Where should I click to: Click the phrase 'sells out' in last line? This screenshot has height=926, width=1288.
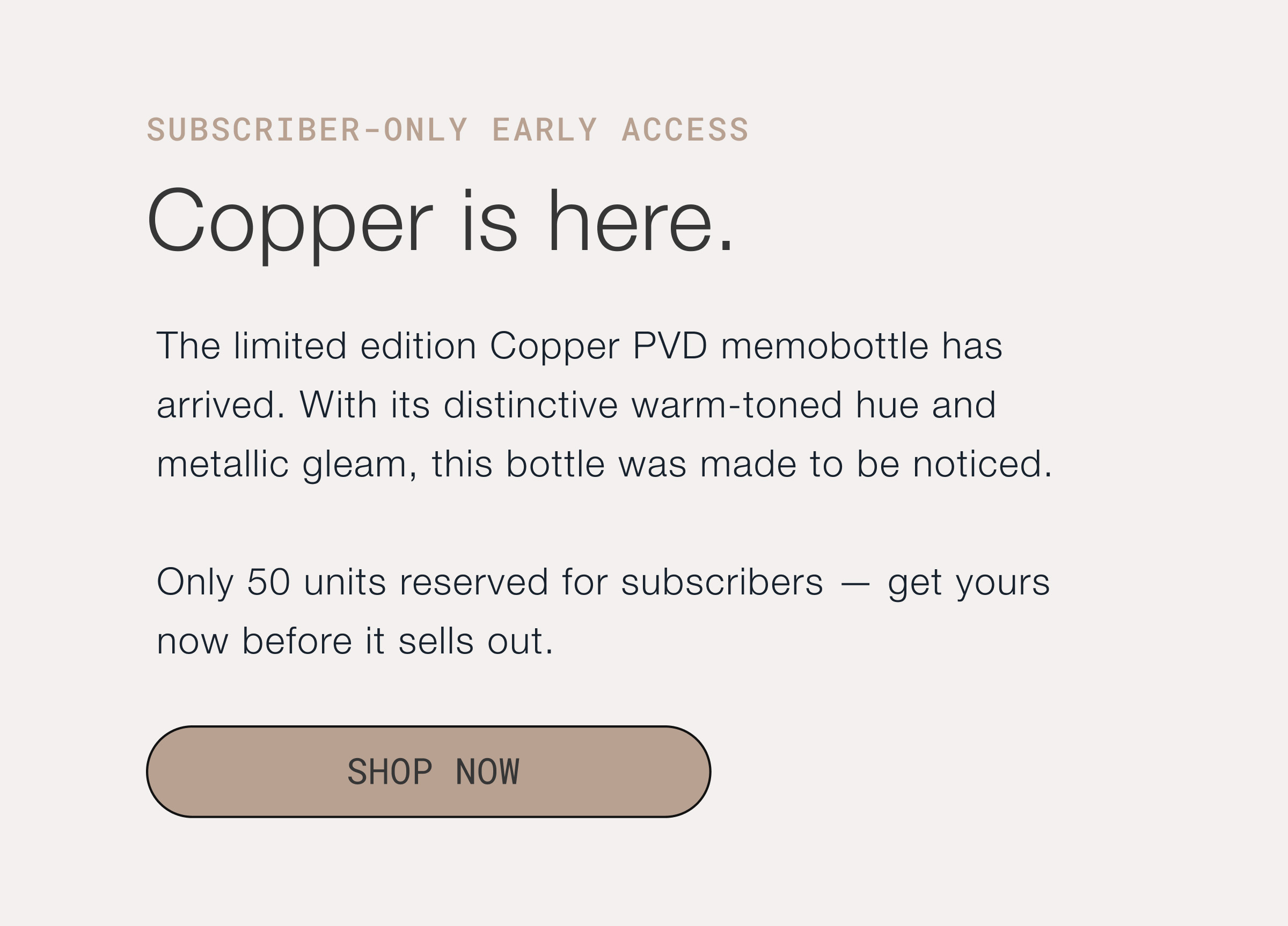pos(475,641)
